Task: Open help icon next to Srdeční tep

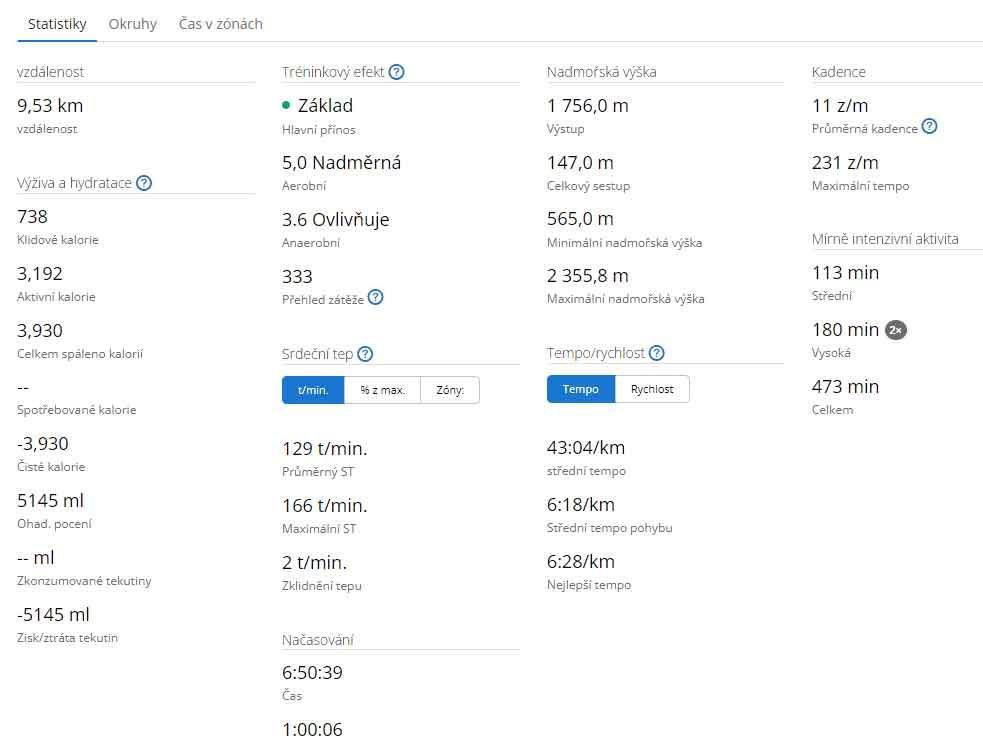Action: pyautogui.click(x=365, y=354)
